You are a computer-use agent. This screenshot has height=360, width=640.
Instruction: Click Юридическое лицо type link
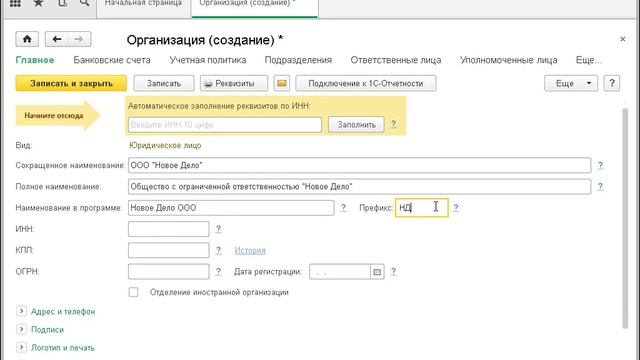tap(165, 145)
